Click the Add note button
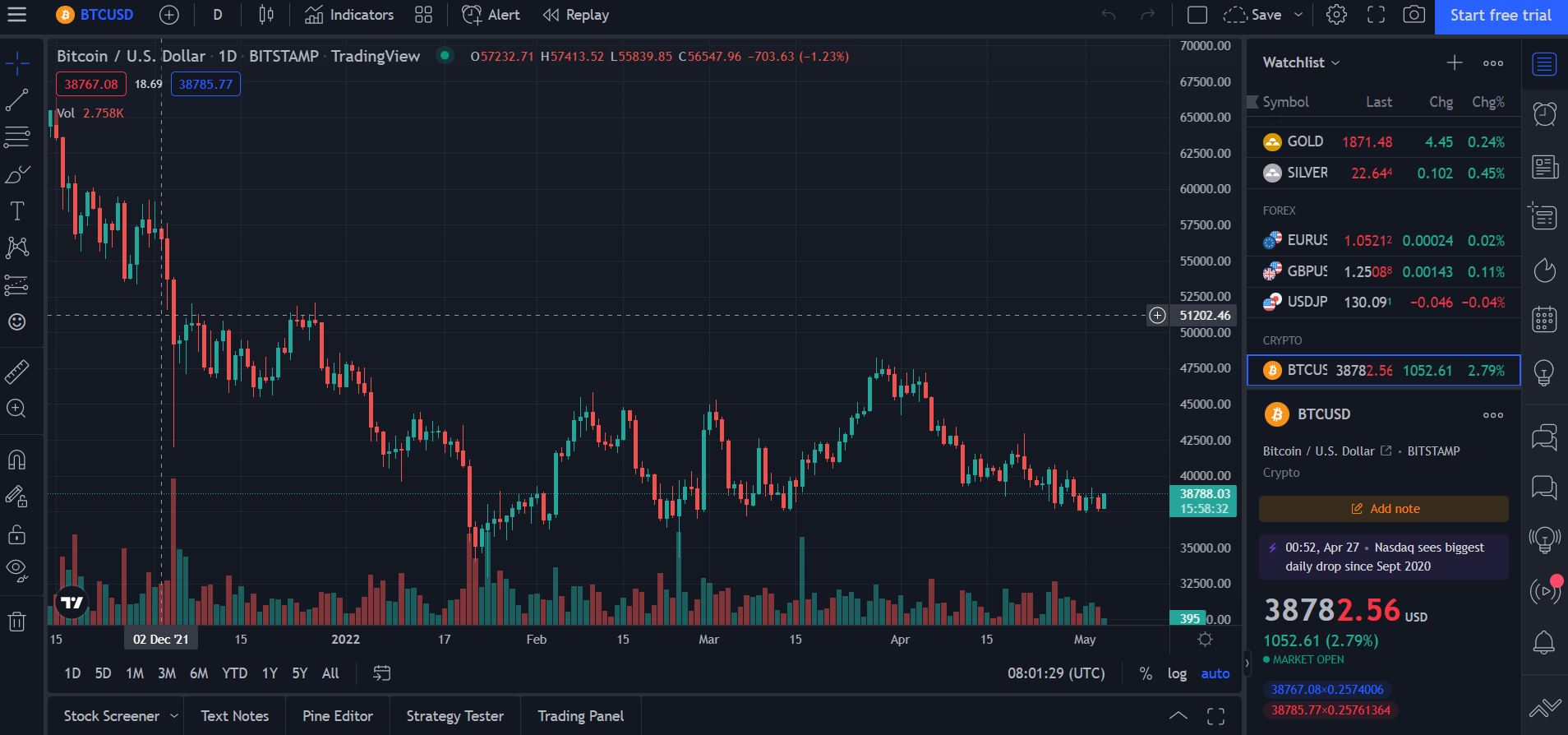Screen dimensions: 1568x735 coord(1384,509)
